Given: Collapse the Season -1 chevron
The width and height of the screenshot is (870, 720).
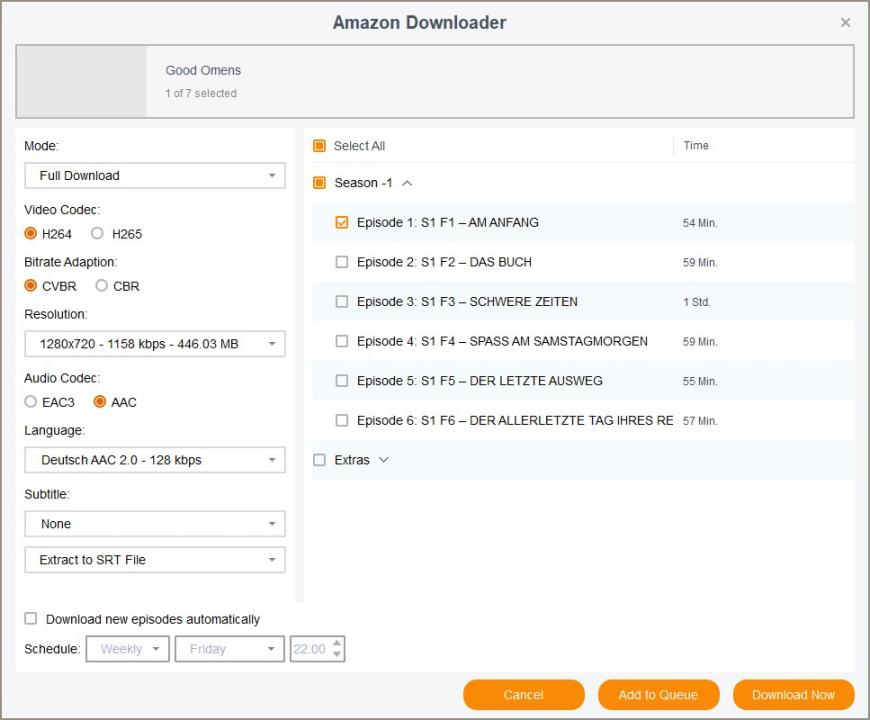Looking at the screenshot, I should pyautogui.click(x=407, y=183).
